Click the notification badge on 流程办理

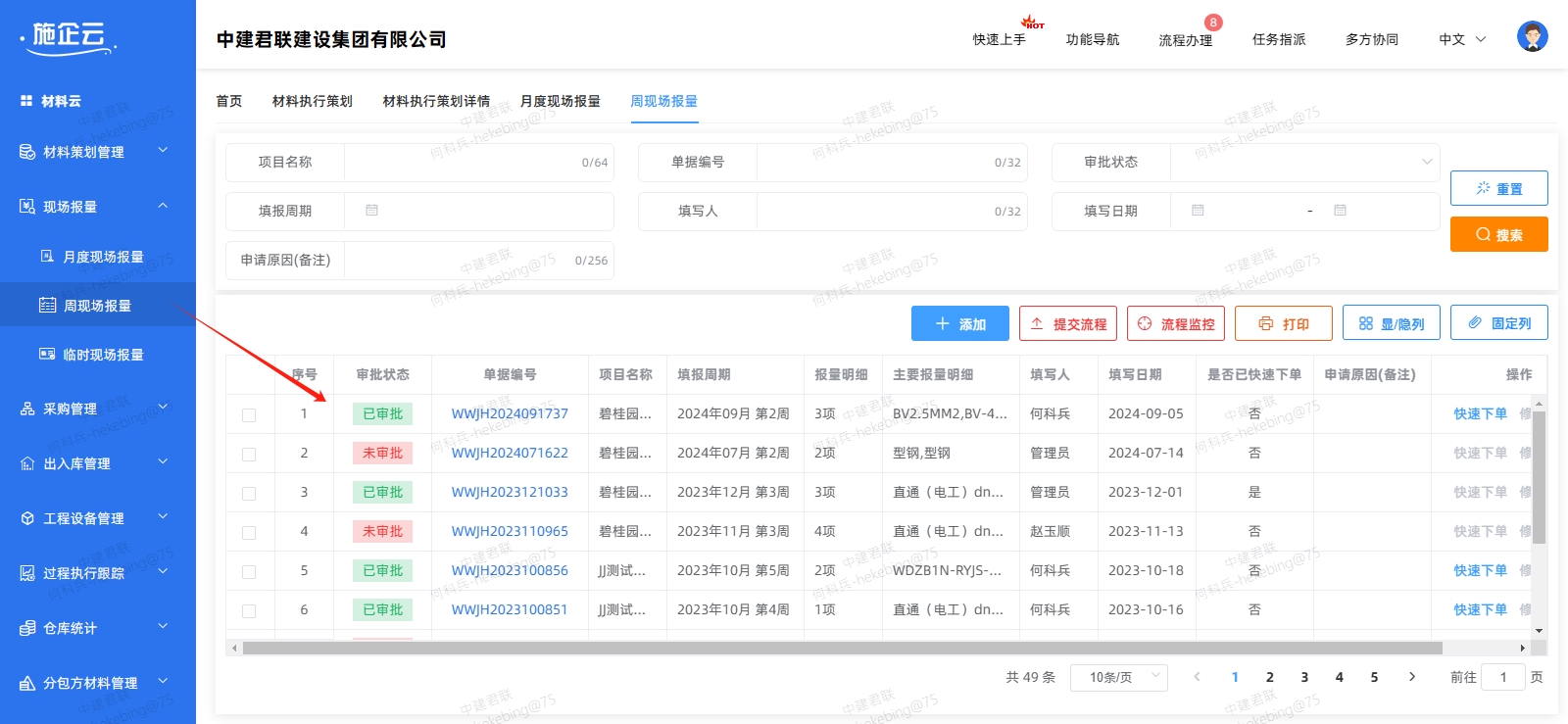[1213, 23]
